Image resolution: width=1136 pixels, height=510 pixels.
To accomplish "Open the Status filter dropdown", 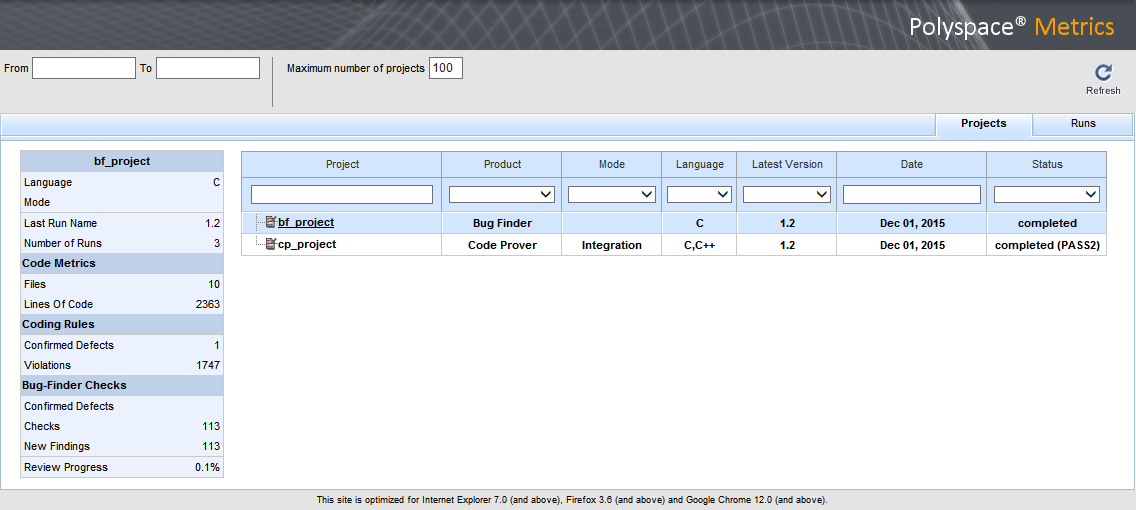I will (x=1047, y=194).
